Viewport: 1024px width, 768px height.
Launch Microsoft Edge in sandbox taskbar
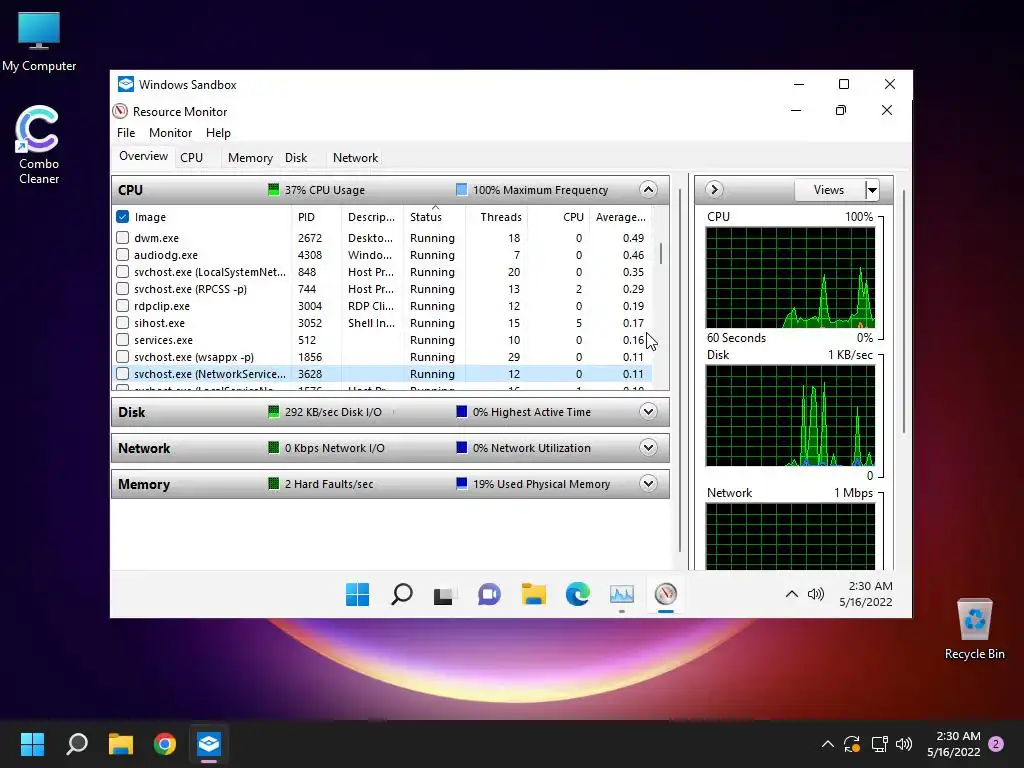[x=577, y=594]
